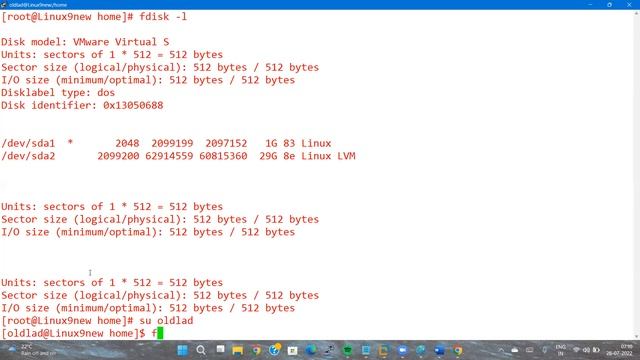Close the terminal window
The image size is (640, 360).
629,4
